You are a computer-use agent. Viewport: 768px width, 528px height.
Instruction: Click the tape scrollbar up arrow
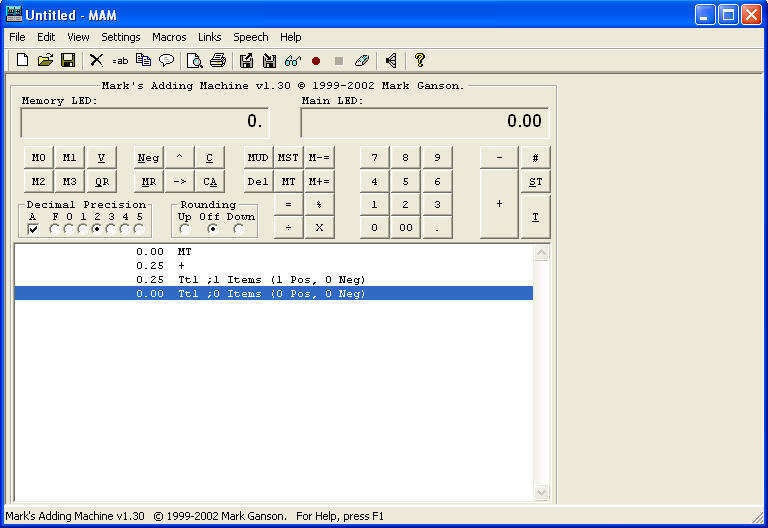[541, 253]
